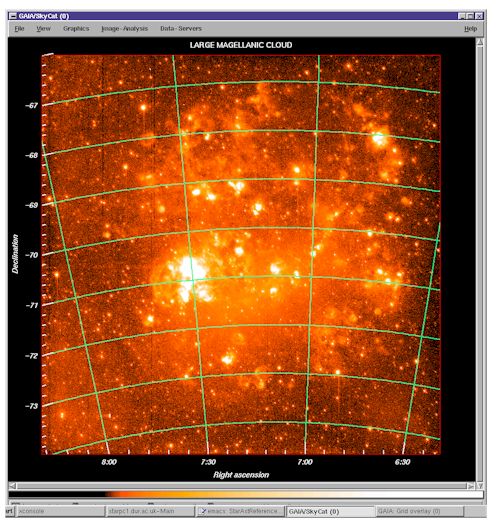Click the orange colour ramp bar

click(246, 495)
